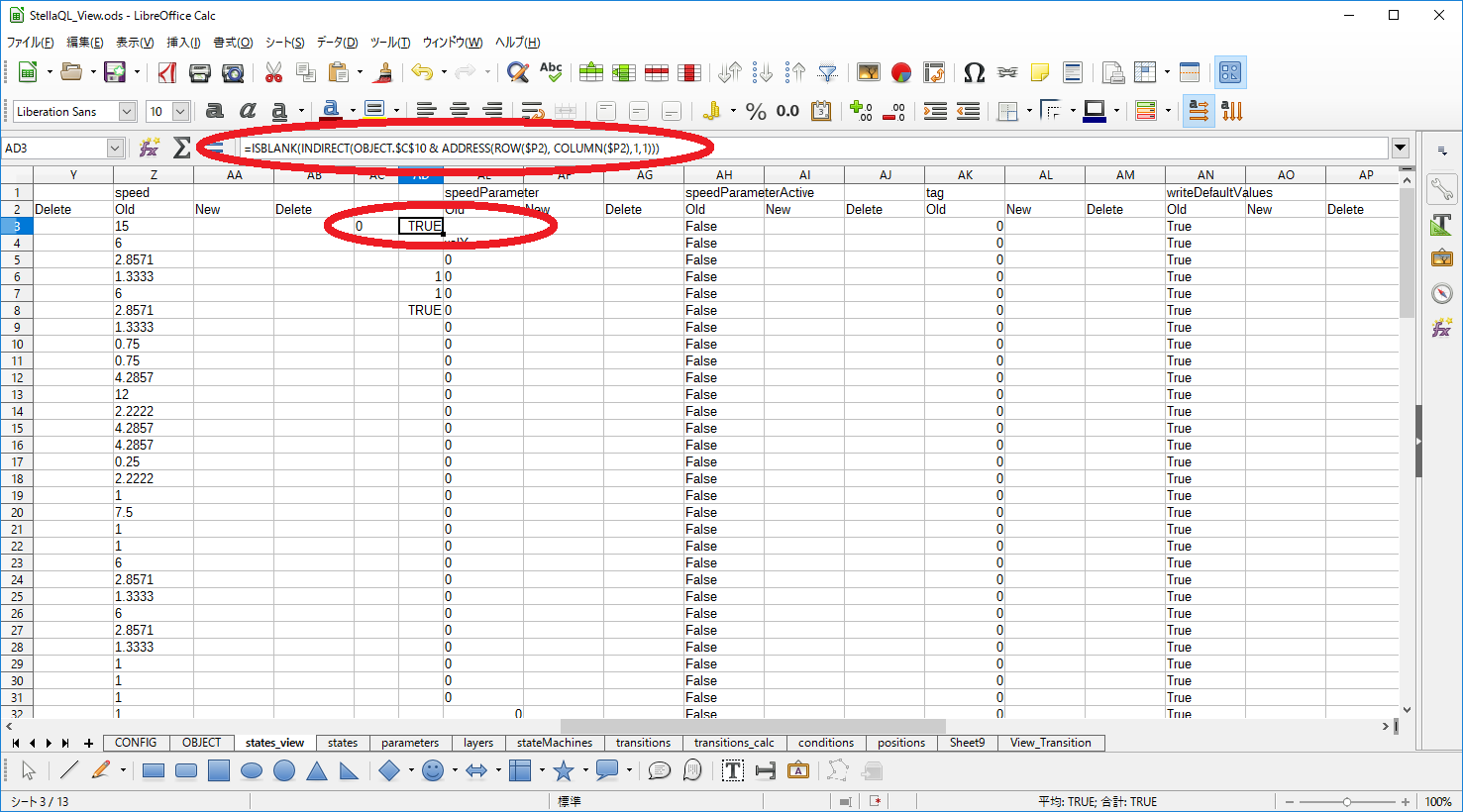Open the ファイル(F) menu
This screenshot has height=812, width=1463.
[30, 43]
